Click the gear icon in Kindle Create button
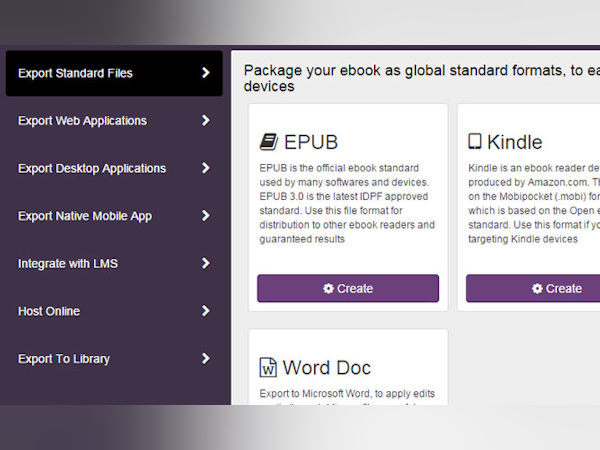The height and width of the screenshot is (450, 600). point(537,288)
